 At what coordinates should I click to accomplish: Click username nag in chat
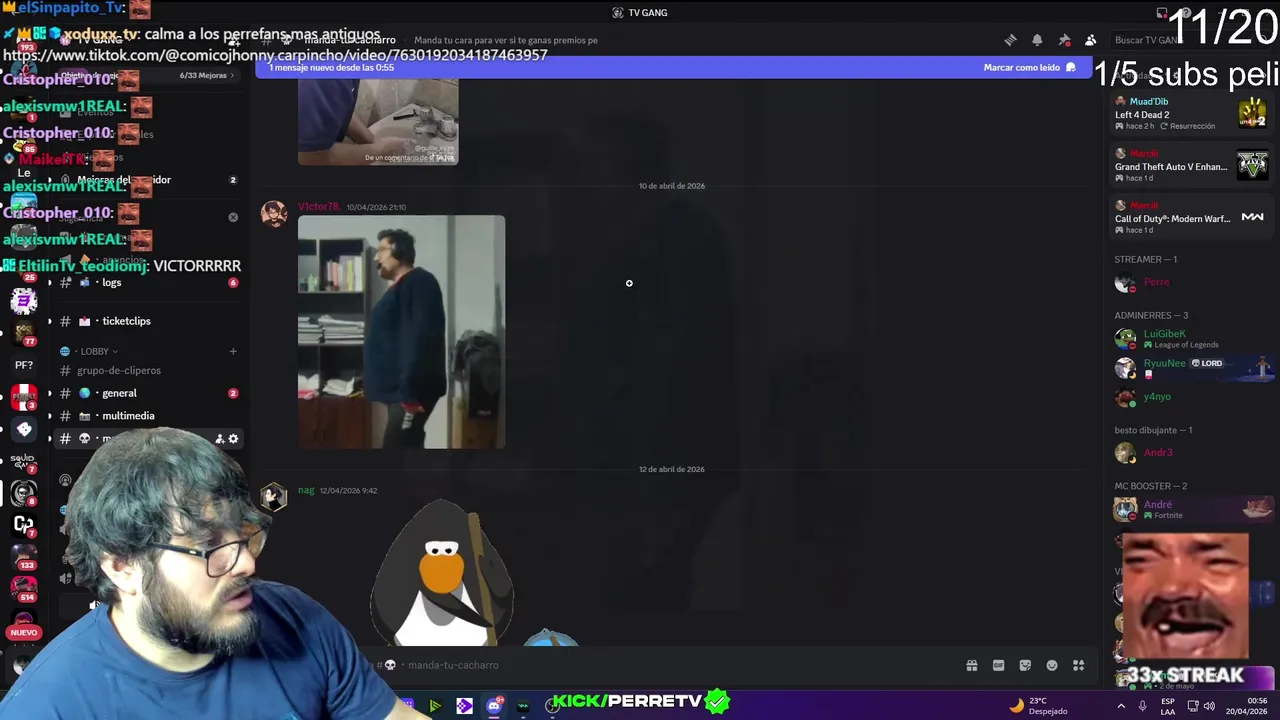point(306,491)
